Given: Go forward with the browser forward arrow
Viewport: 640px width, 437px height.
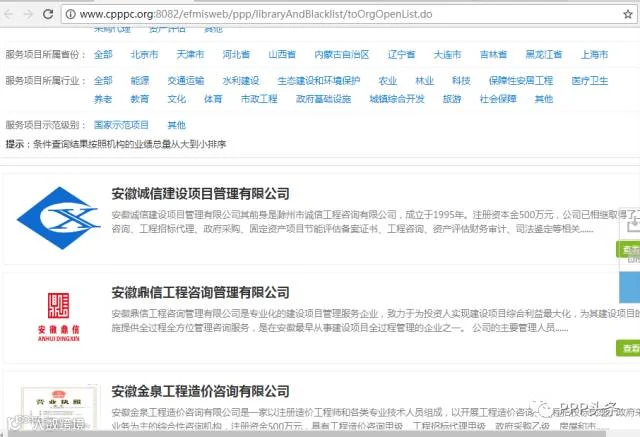Looking at the screenshot, I should pyautogui.click(x=28, y=14).
